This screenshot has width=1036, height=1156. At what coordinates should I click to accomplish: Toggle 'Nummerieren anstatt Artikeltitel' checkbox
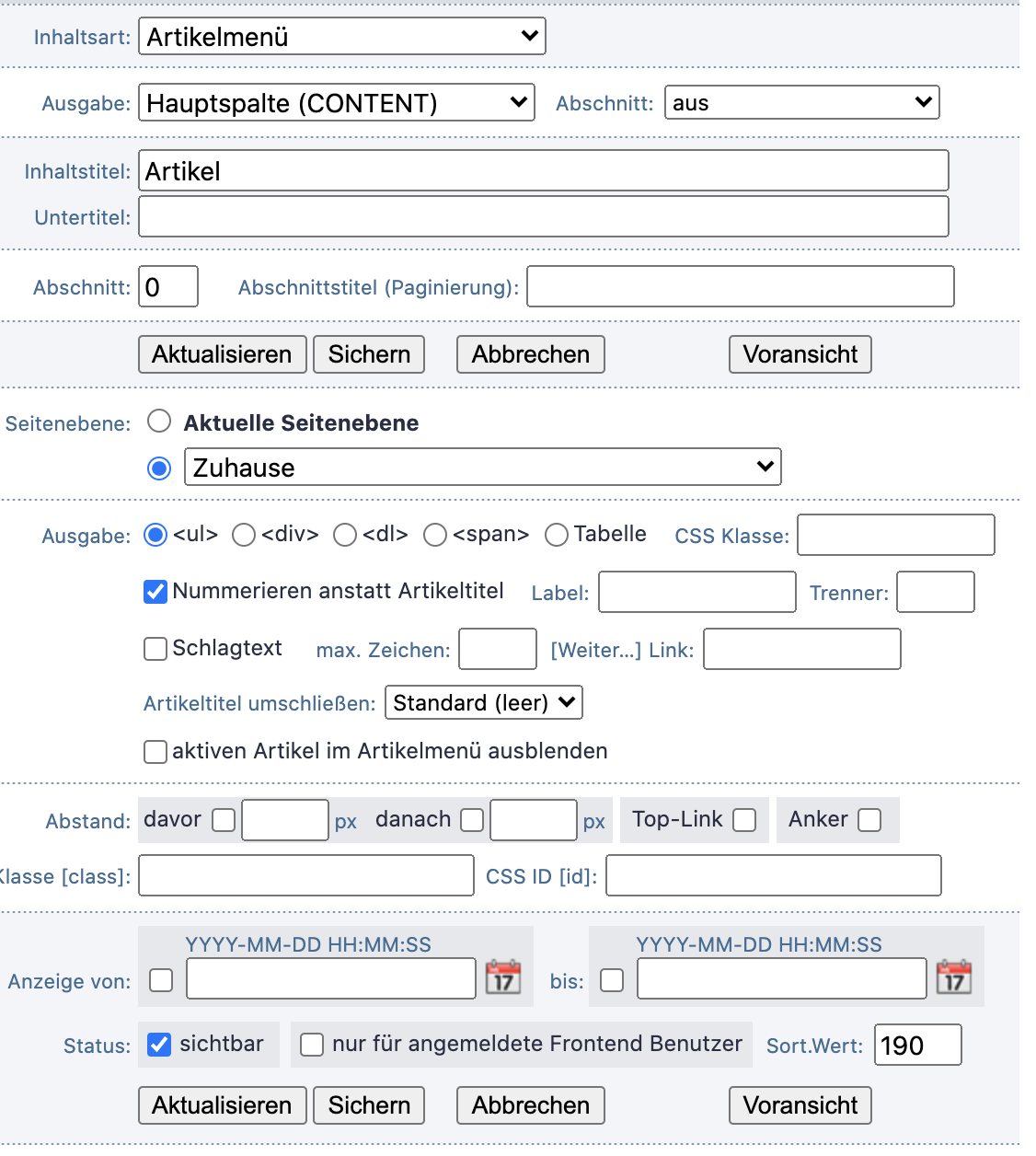[x=155, y=592]
